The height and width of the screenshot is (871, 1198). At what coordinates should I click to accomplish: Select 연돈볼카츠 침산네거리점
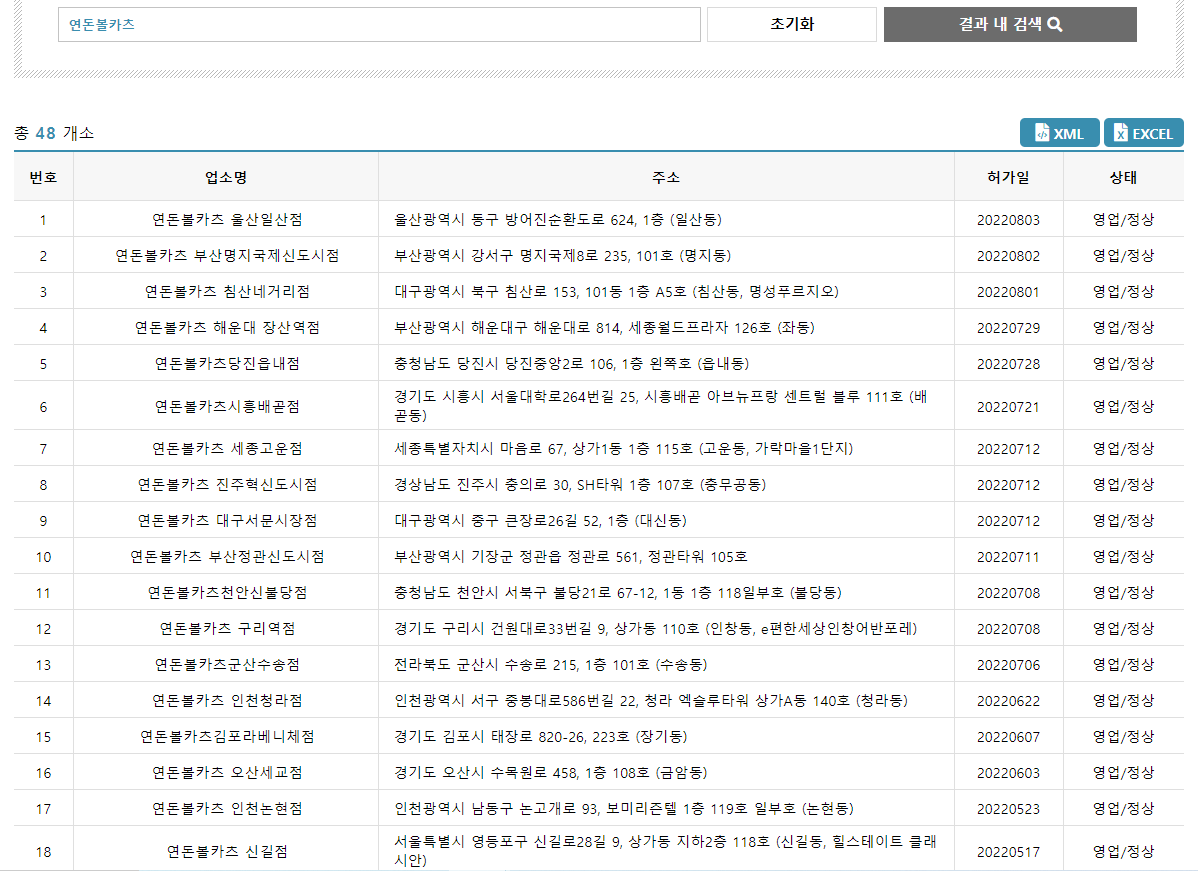227,292
